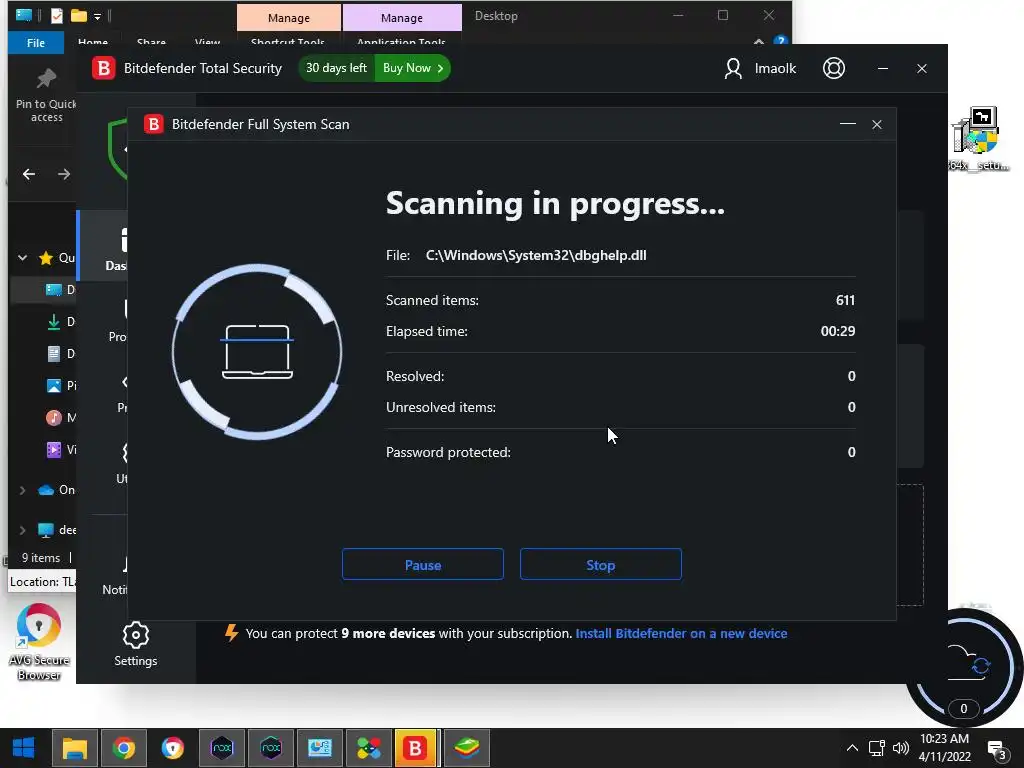This screenshot has width=1024, height=768.
Task: Click the circular cloud sync widget
Action: coord(964,665)
